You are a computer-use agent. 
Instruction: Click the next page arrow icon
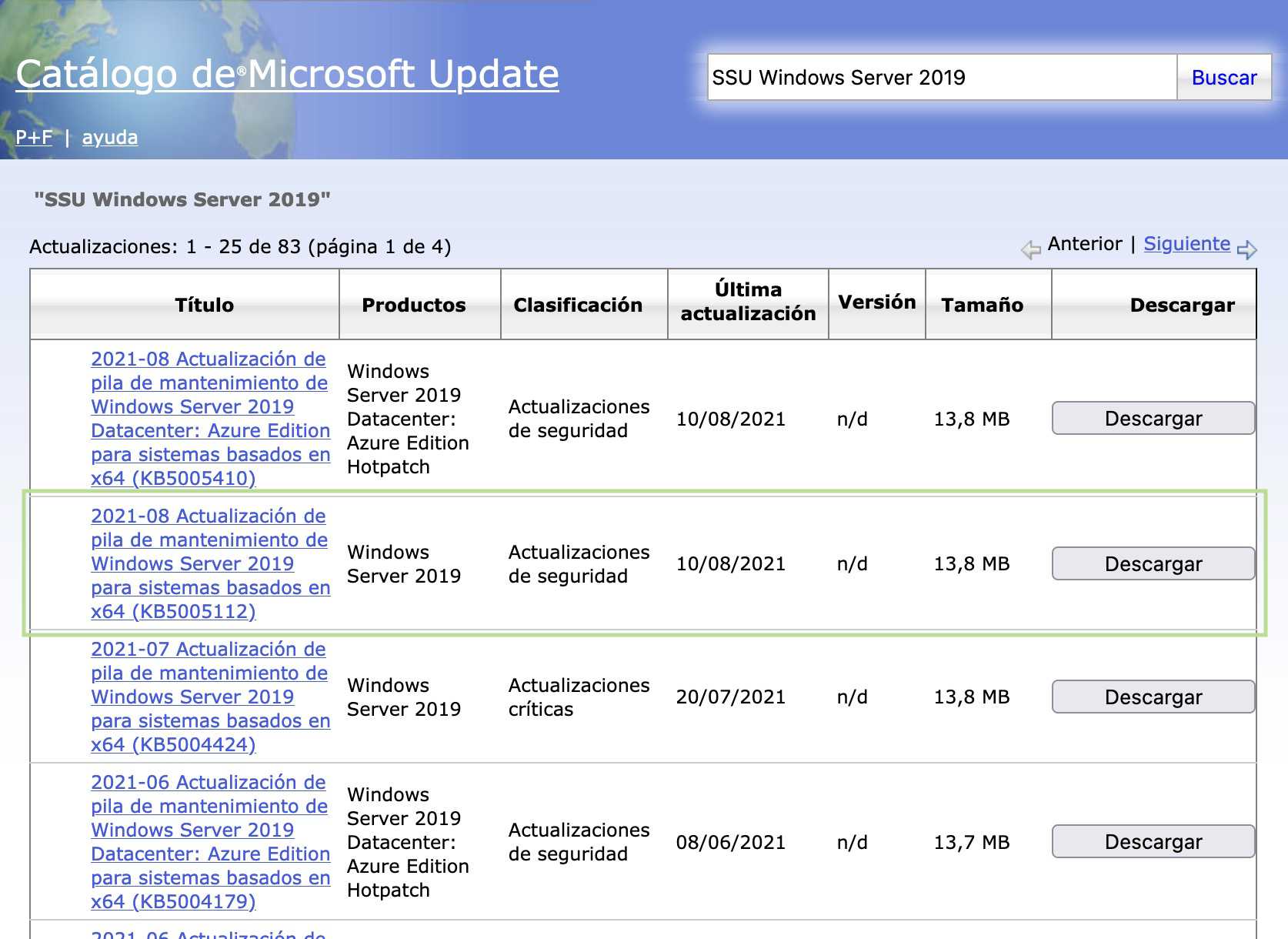point(1247,249)
